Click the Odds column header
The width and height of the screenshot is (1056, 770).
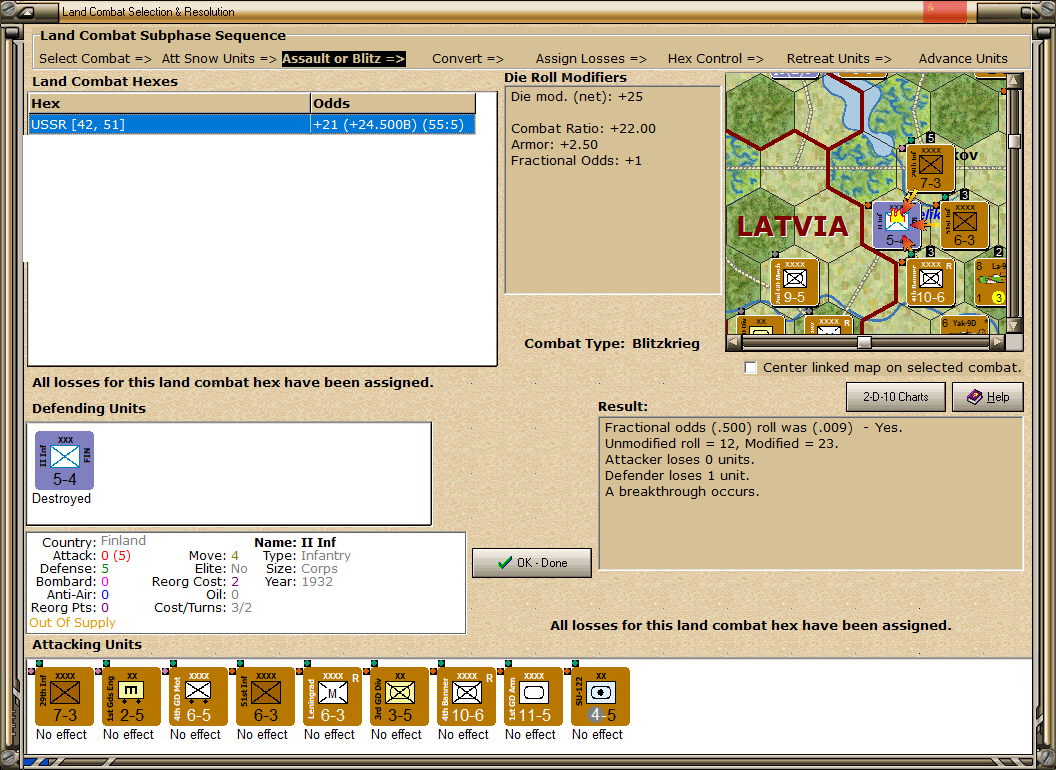[393, 103]
